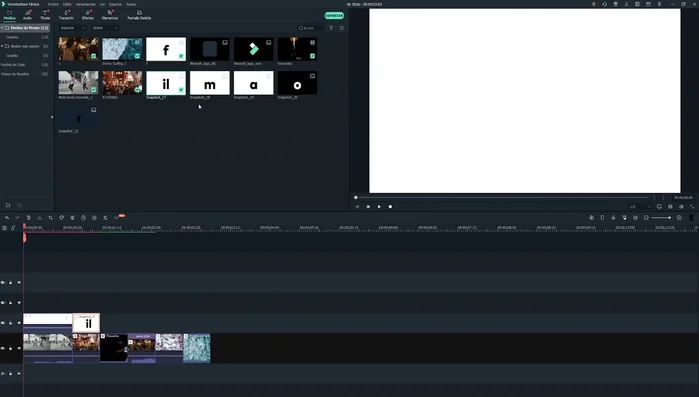
Task: Click the timeline zoom-out minus icon
Action: point(646,217)
